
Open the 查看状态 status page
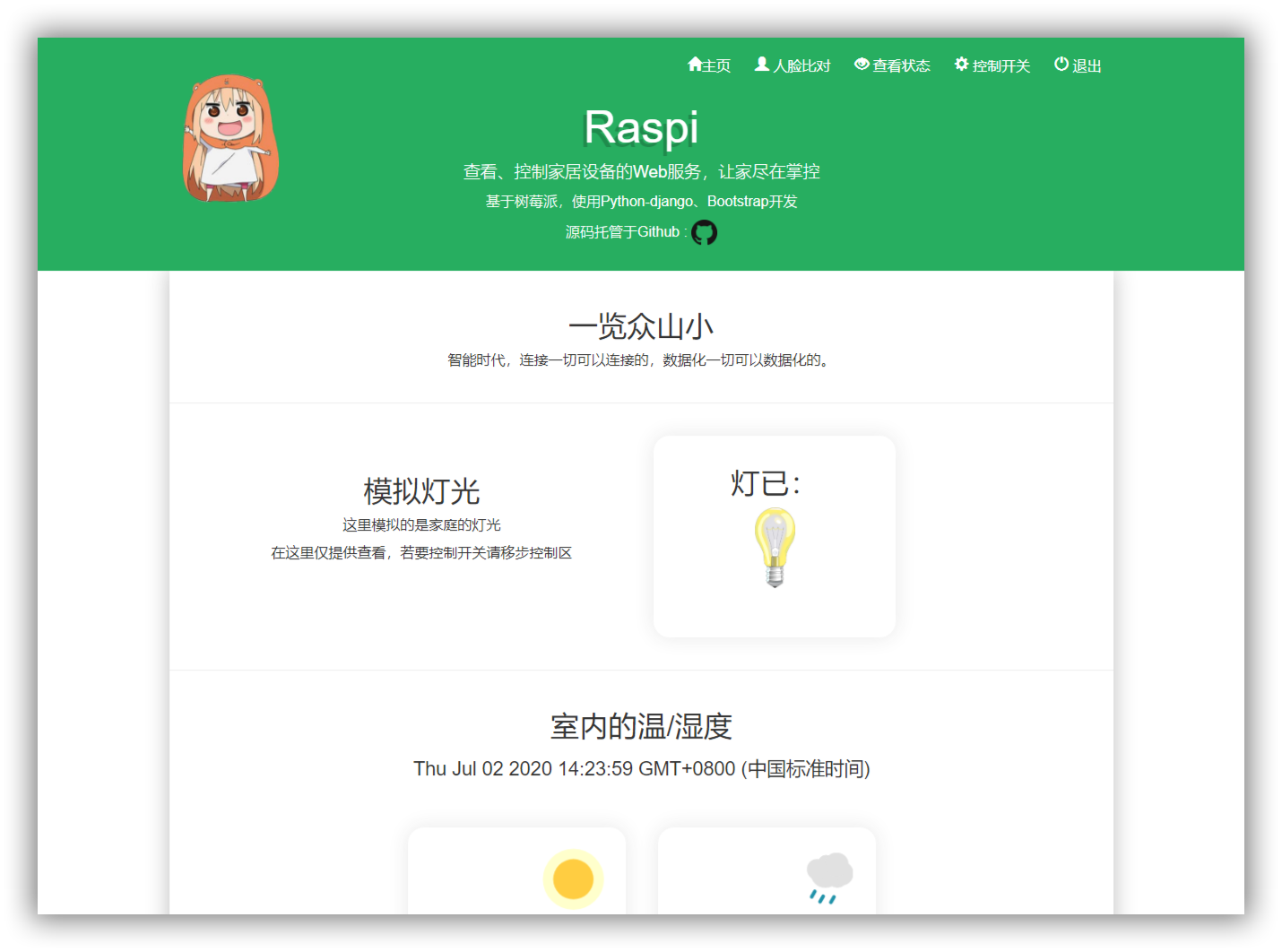click(892, 65)
